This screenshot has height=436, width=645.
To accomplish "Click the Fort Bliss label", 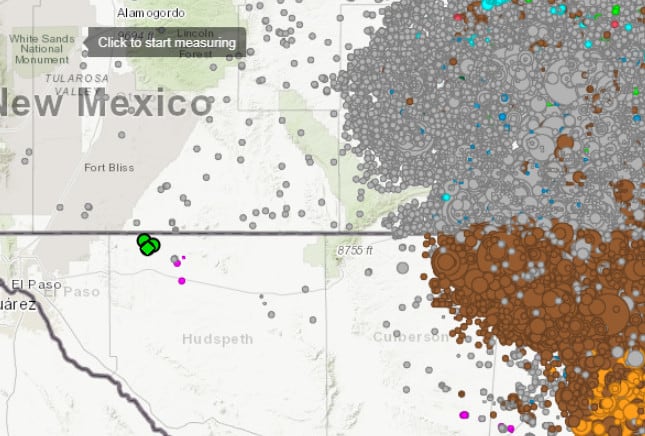I will pos(110,167).
